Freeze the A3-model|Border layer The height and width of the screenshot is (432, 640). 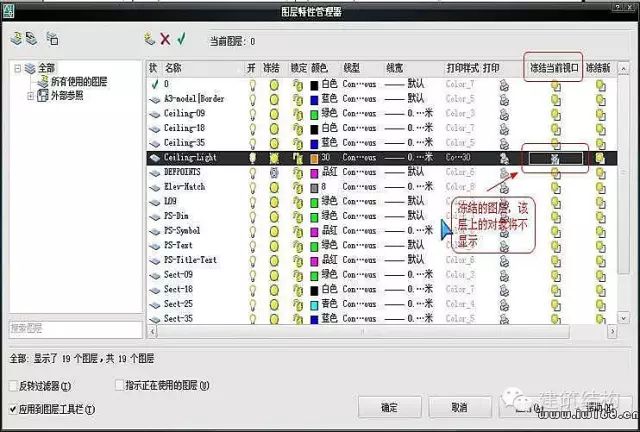274,99
